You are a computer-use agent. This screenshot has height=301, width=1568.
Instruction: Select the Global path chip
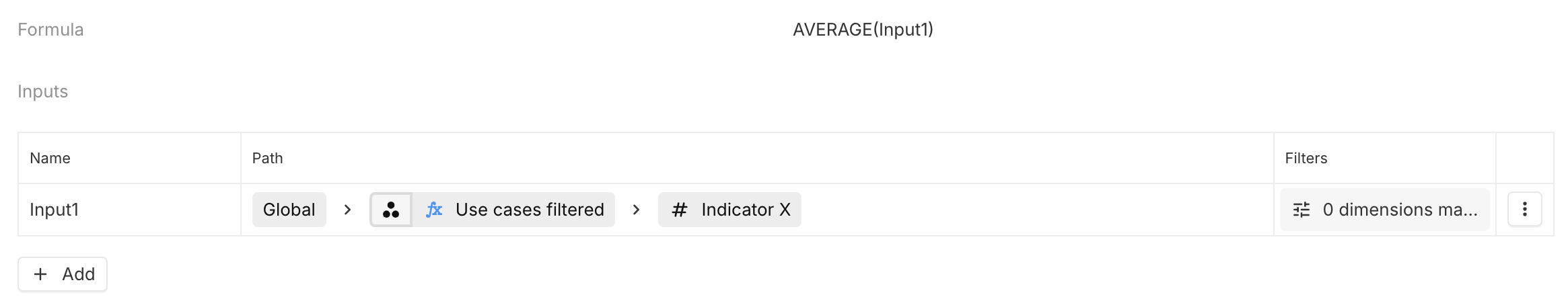[x=289, y=210]
